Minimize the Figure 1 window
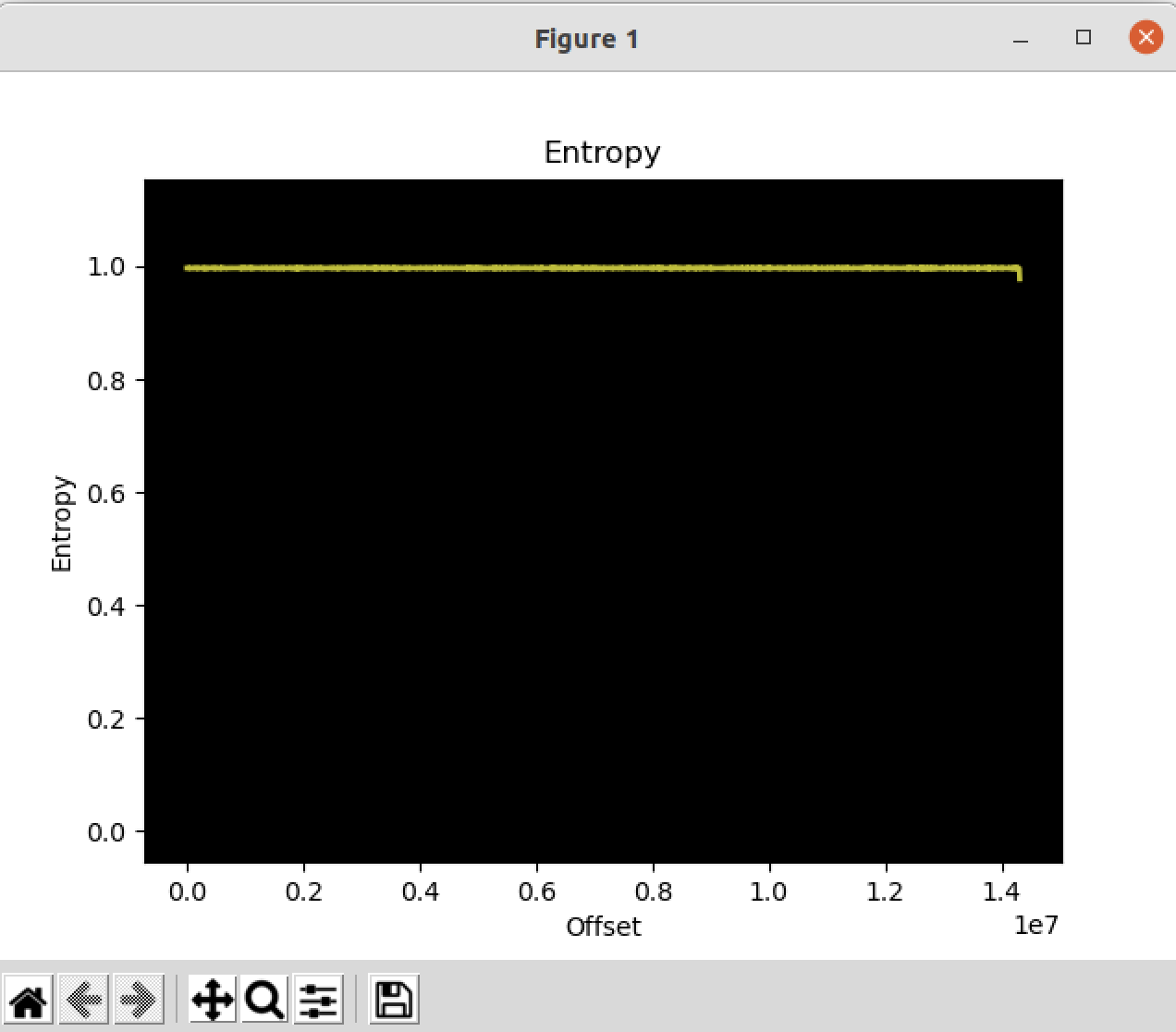Image resolution: width=1176 pixels, height=1032 pixels. (x=1021, y=39)
